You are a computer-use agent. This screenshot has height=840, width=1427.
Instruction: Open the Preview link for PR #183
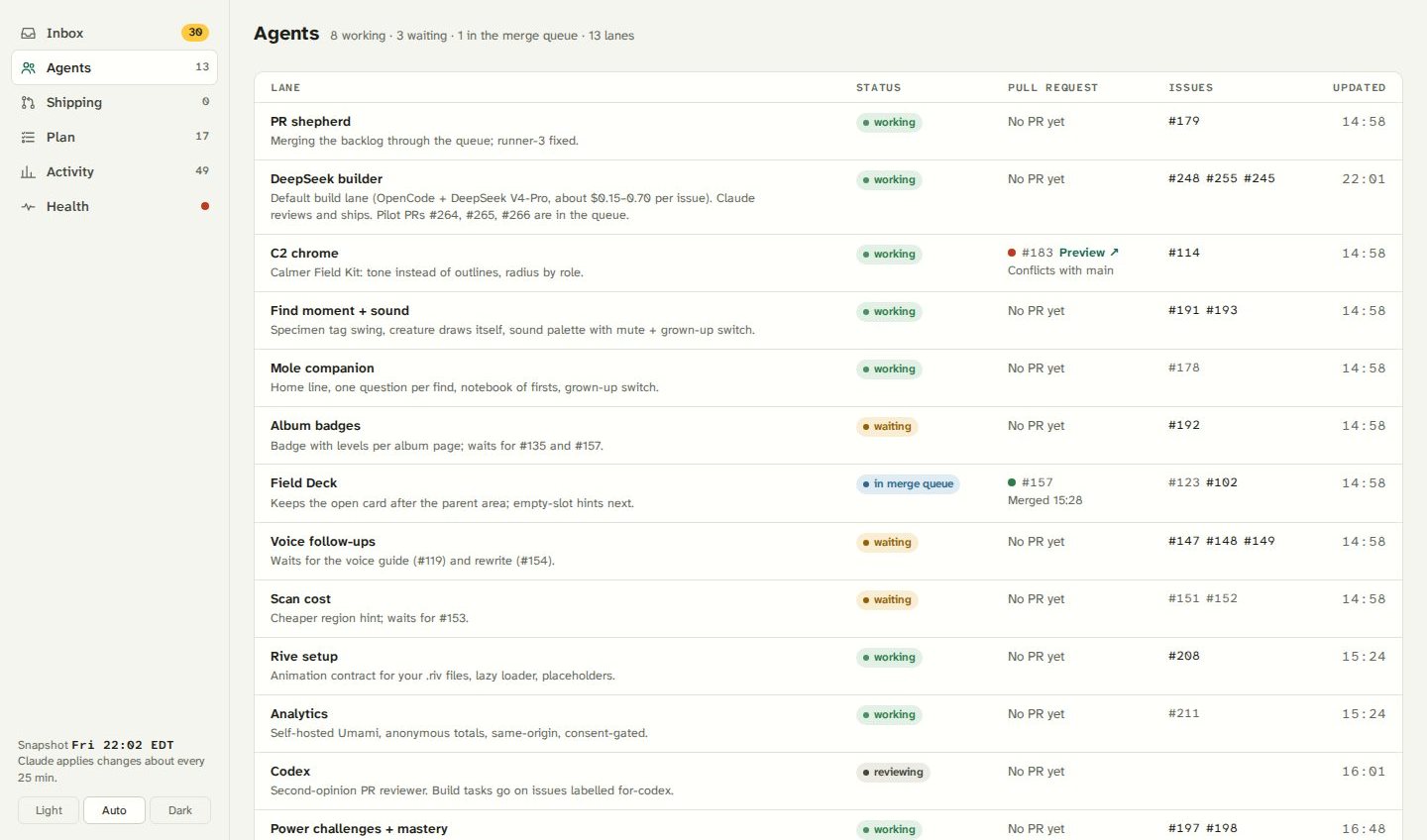(x=1089, y=253)
